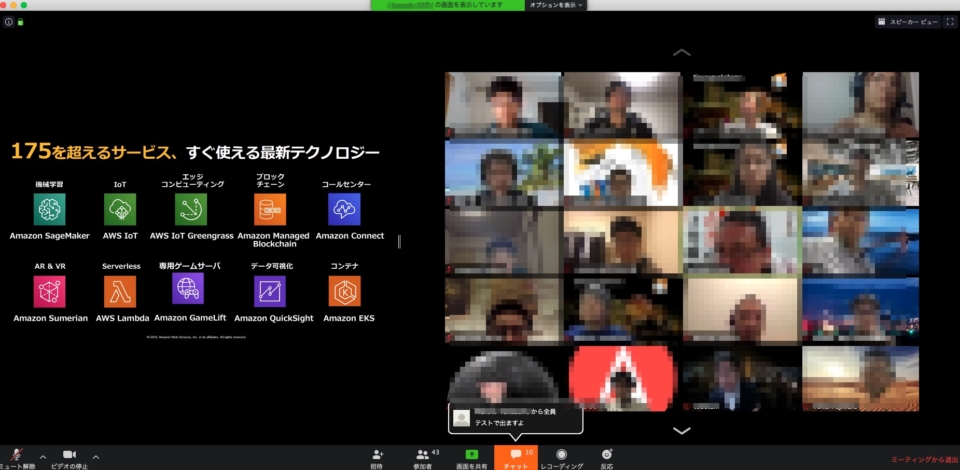Start screen share (画面を共有)
960x470 pixels.
471,458
